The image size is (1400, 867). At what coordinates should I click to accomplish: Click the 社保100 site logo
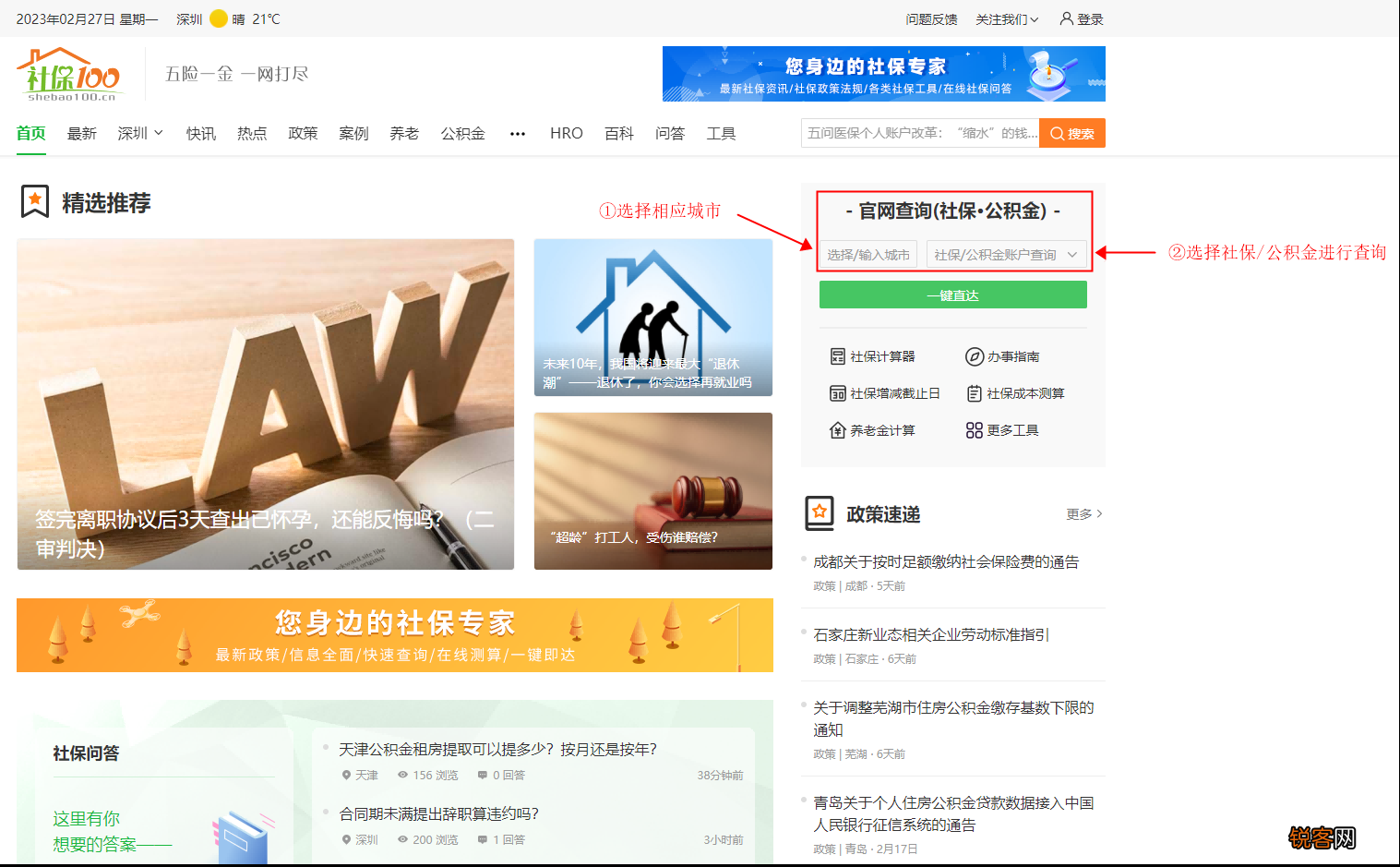(x=68, y=73)
